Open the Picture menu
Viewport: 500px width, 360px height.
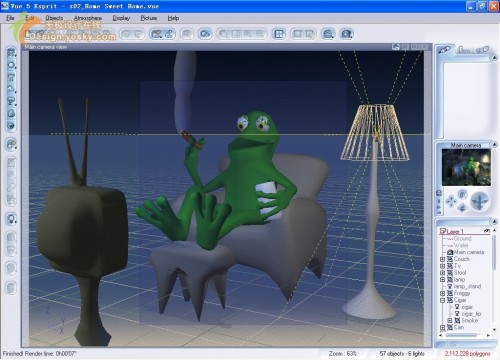[x=149, y=18]
